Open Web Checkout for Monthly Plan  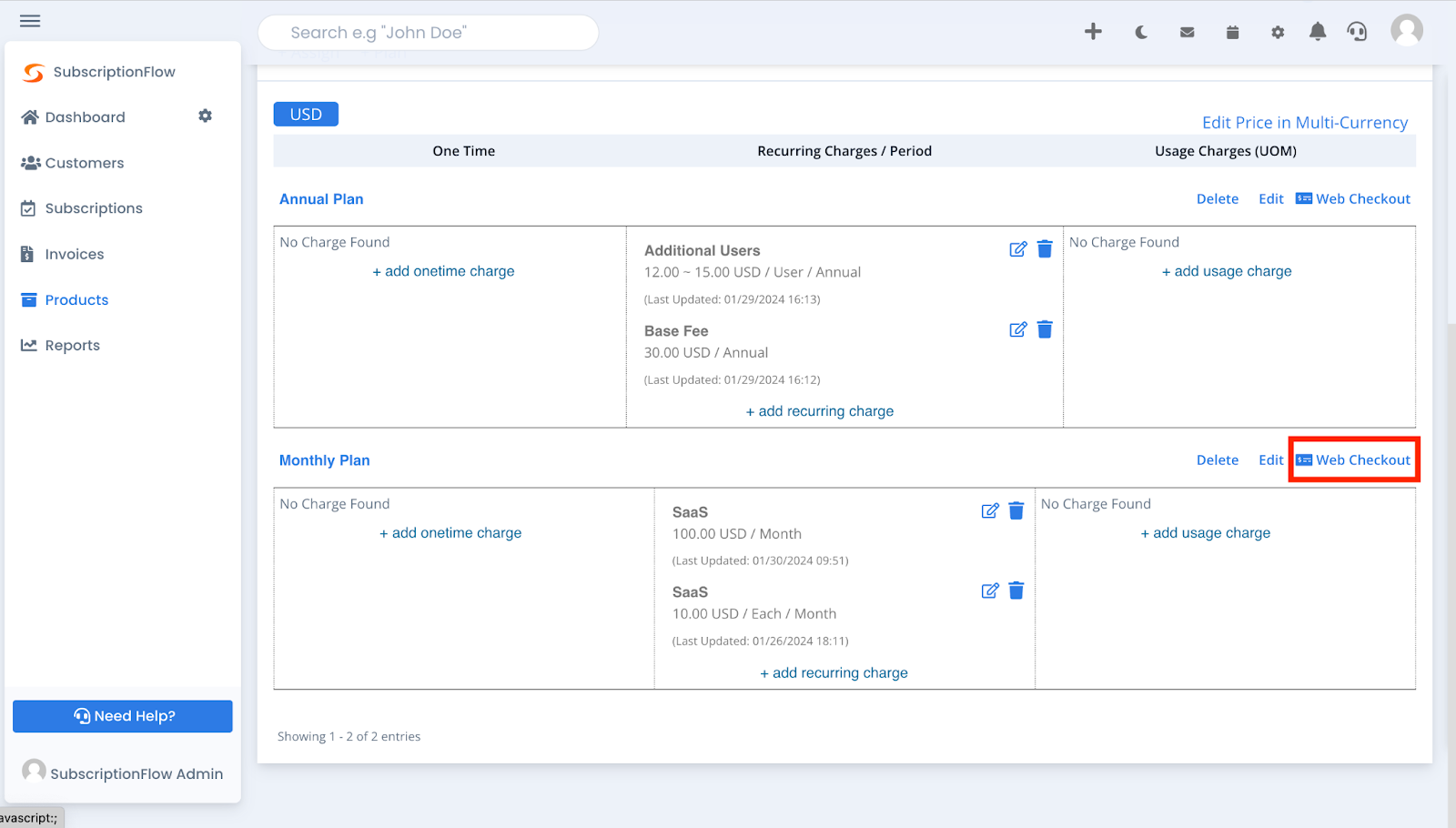pos(1353,460)
